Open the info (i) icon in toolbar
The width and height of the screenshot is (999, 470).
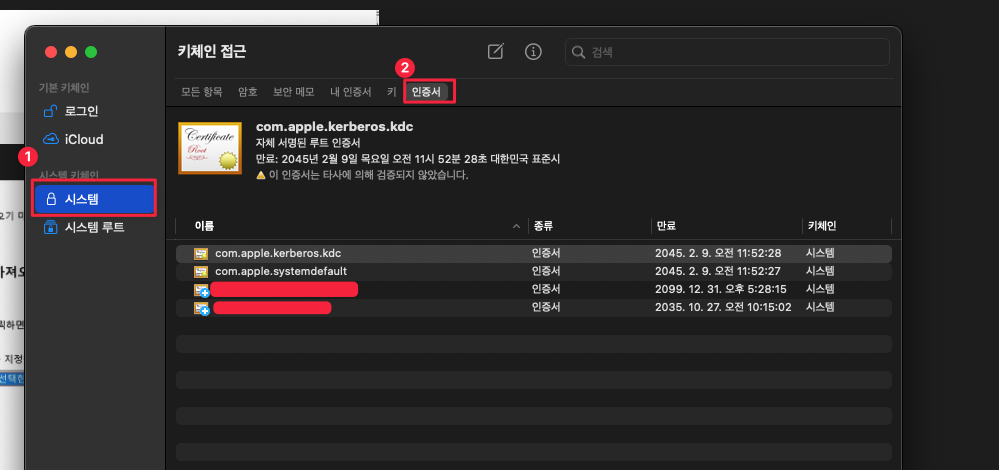click(x=533, y=52)
